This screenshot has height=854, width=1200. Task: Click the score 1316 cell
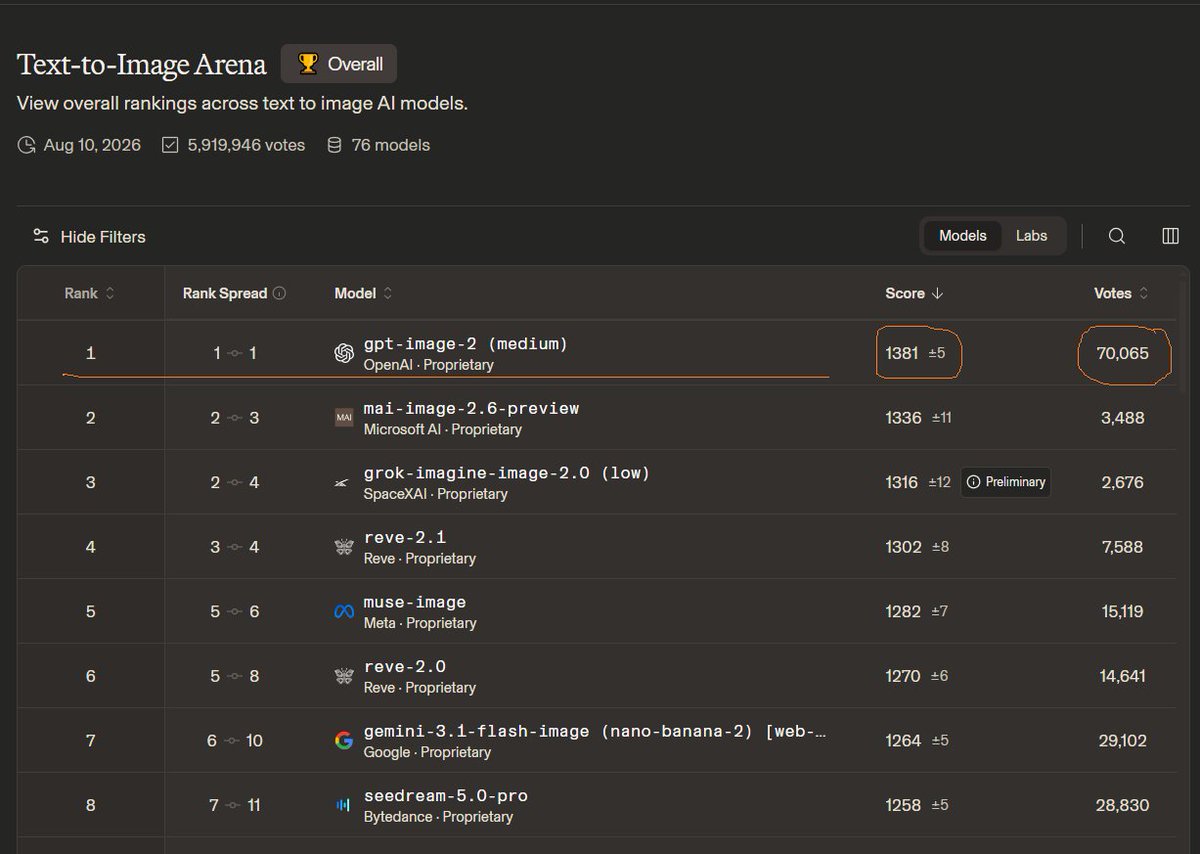click(901, 482)
